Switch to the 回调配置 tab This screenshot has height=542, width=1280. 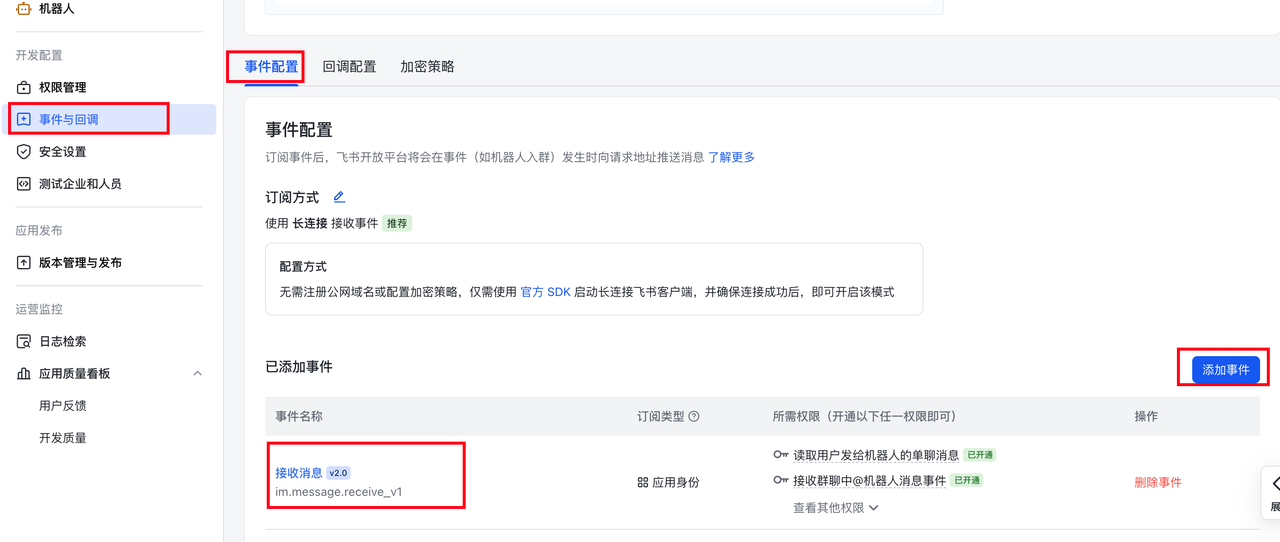click(349, 67)
